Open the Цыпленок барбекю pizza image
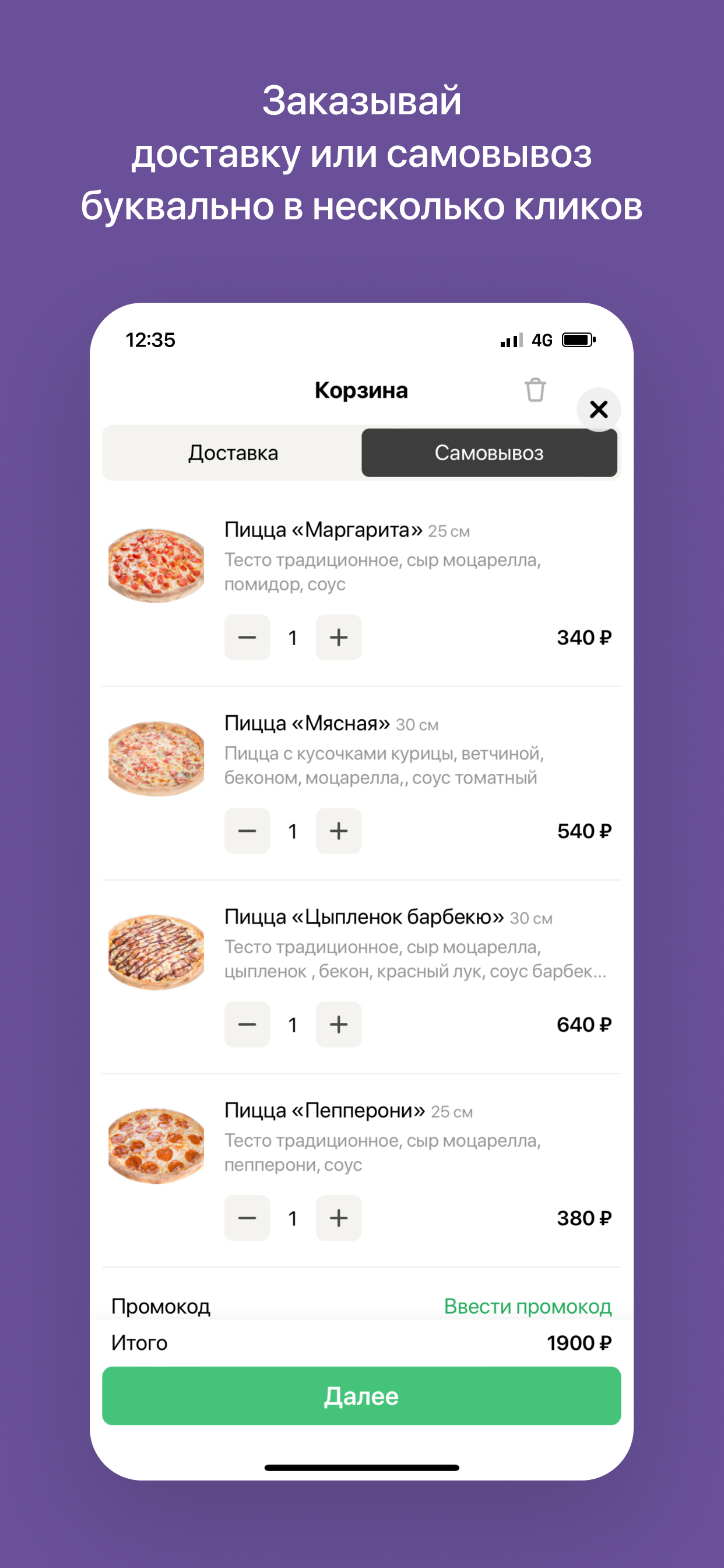Viewport: 724px width, 1568px height. 156,953
